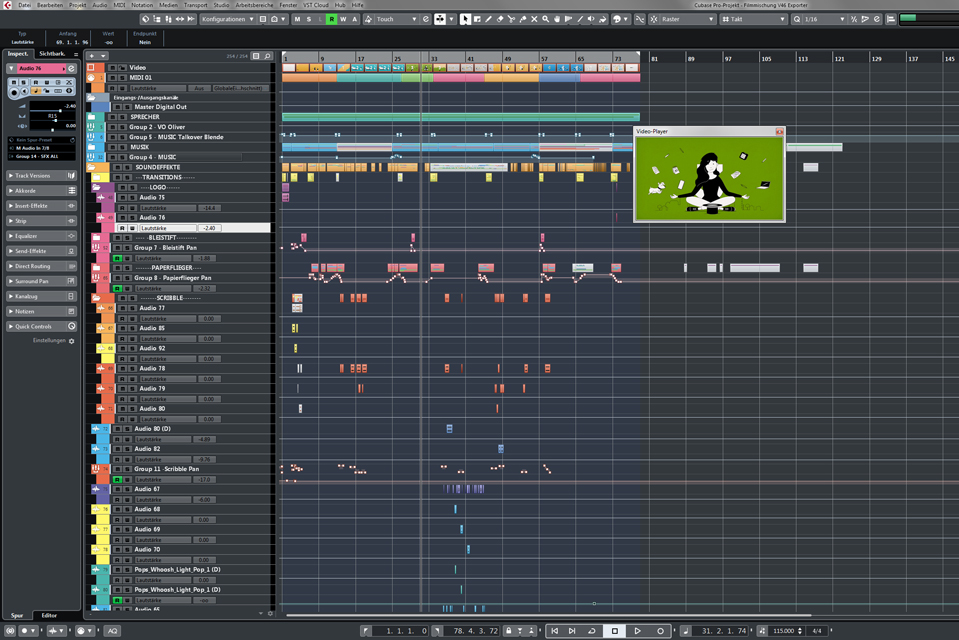Open Datei menu

pos(24,5)
